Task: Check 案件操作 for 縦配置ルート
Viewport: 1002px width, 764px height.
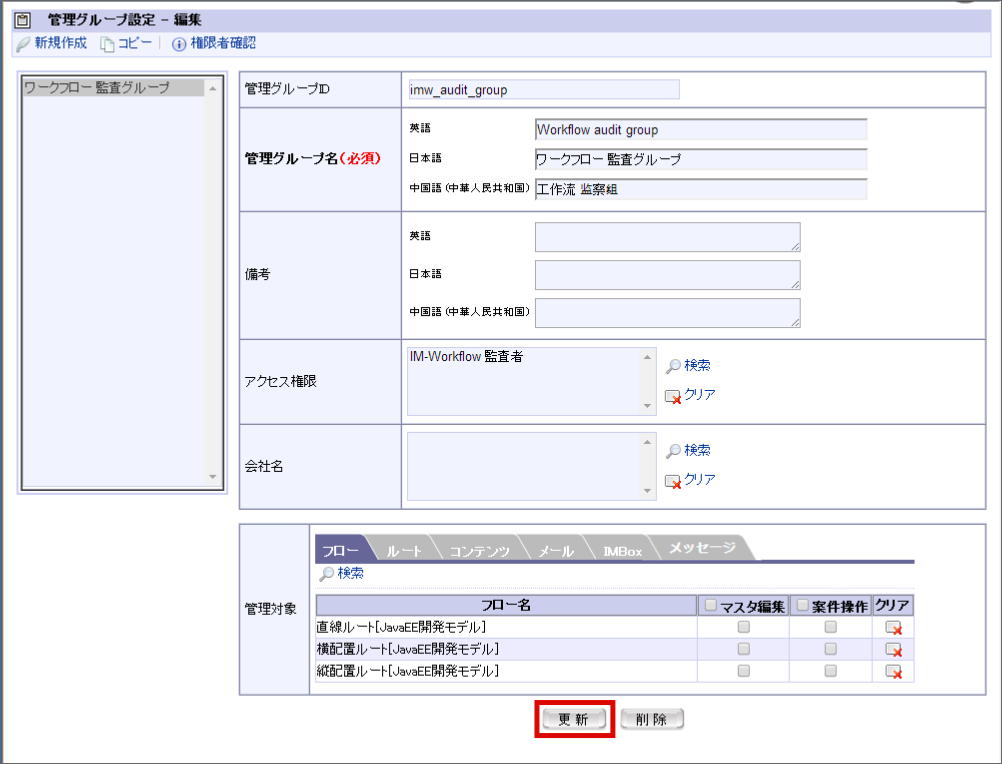Action: pyautogui.click(x=831, y=671)
